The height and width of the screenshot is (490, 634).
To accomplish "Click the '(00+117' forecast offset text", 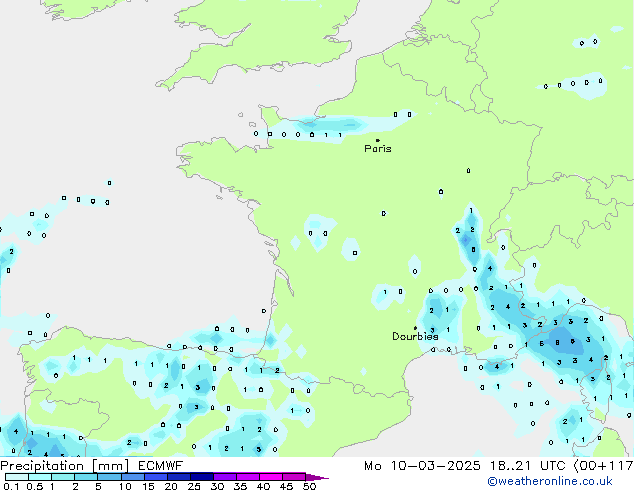I will (x=603, y=466).
